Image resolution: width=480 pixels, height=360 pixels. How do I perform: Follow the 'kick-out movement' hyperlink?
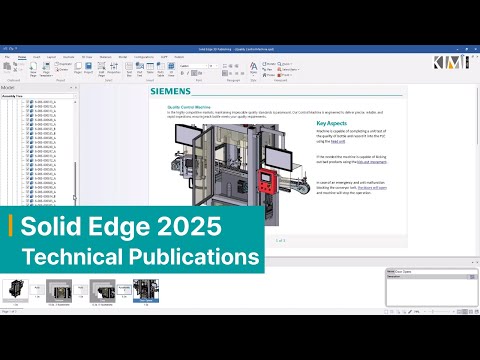(x=372, y=162)
